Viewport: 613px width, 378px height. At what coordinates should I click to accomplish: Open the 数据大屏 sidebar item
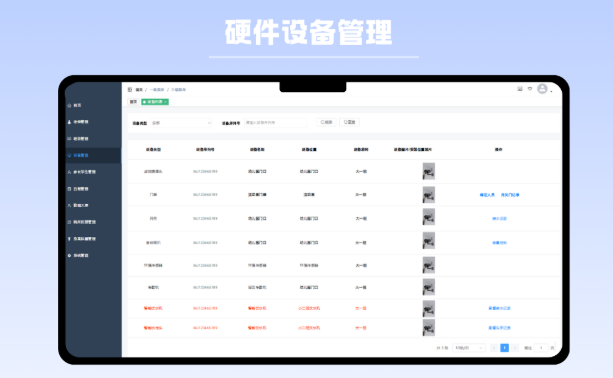pos(78,205)
